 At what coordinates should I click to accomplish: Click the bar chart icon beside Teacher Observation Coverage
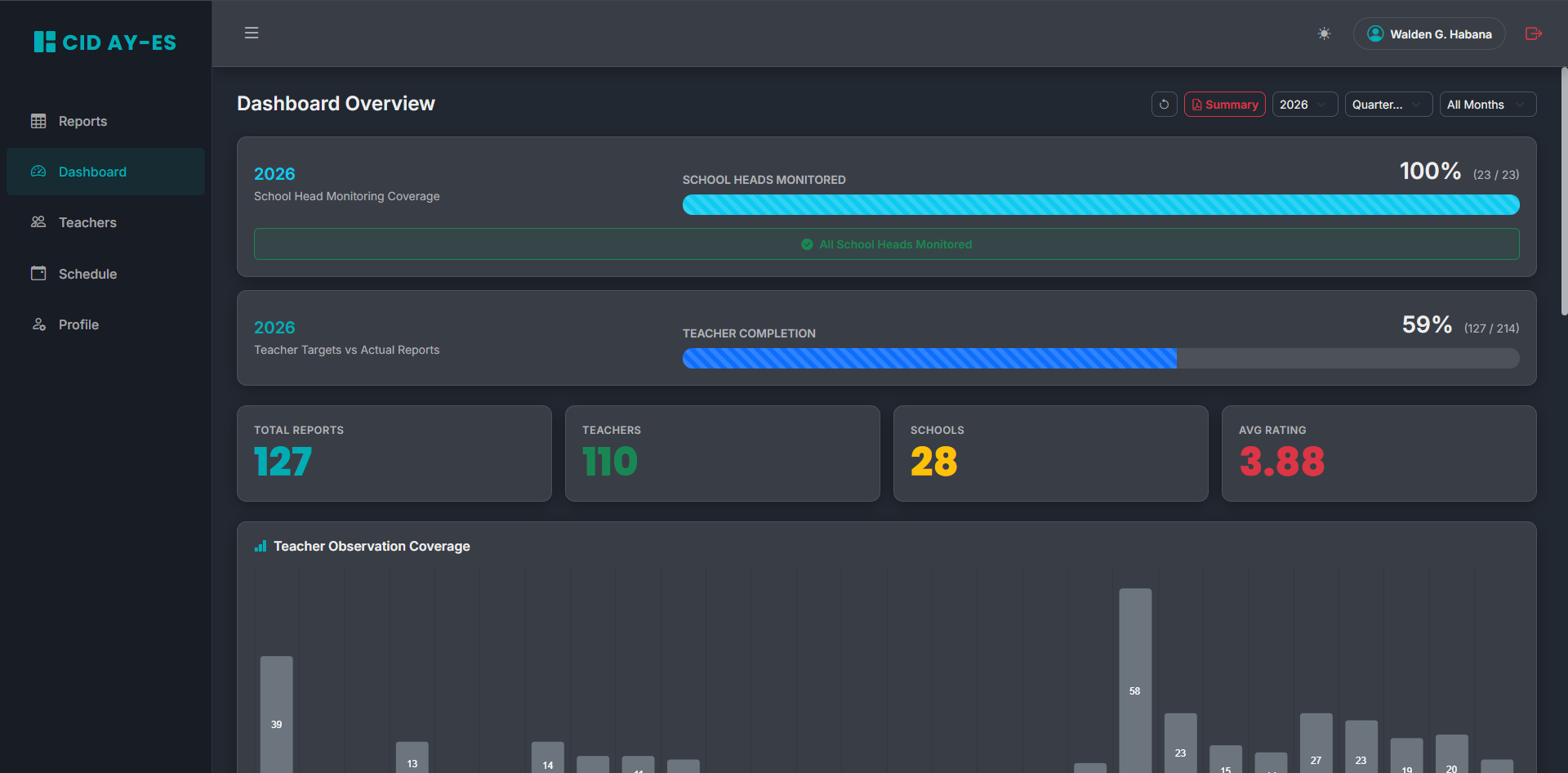click(x=261, y=546)
